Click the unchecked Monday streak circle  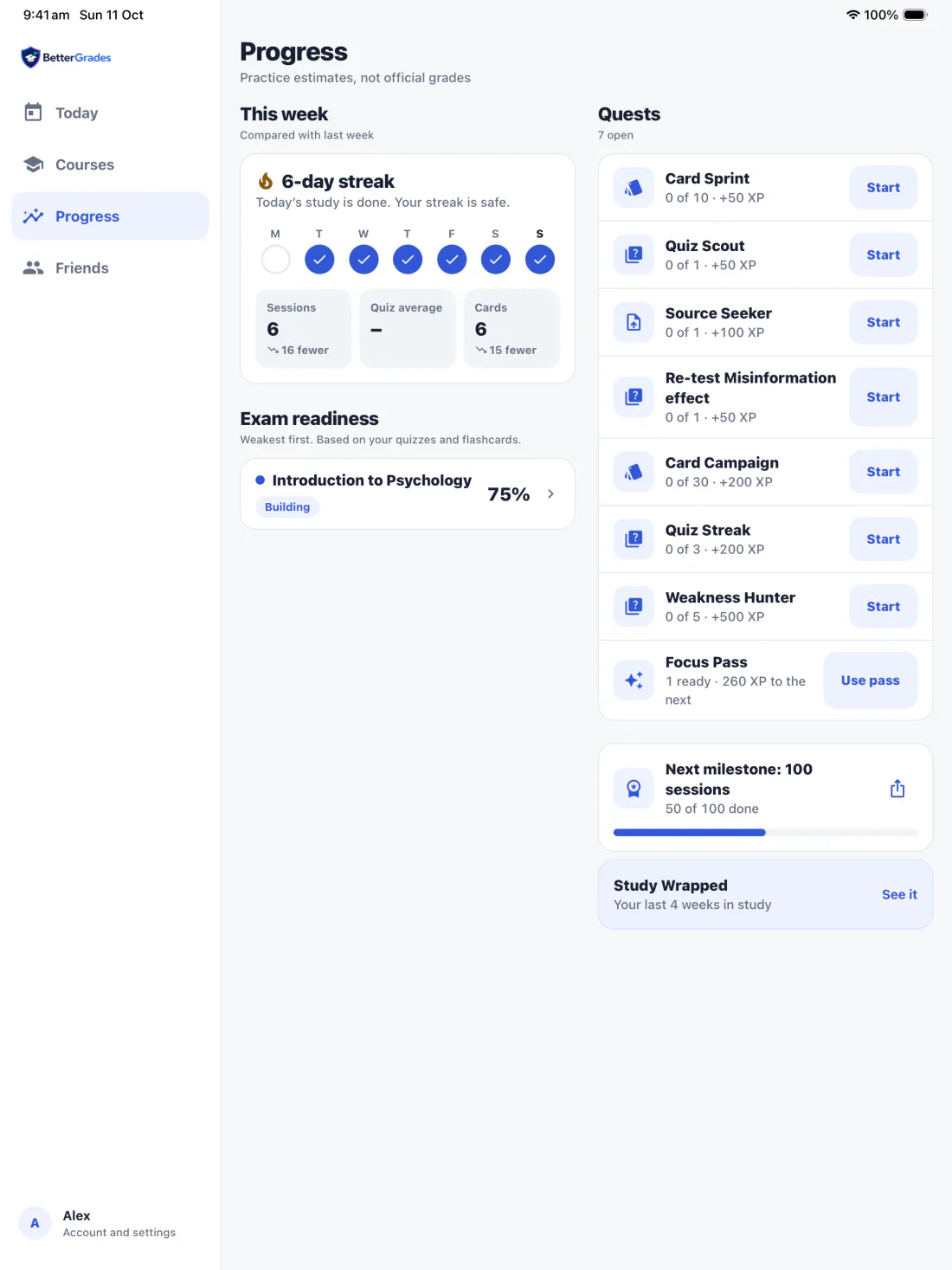(275, 259)
